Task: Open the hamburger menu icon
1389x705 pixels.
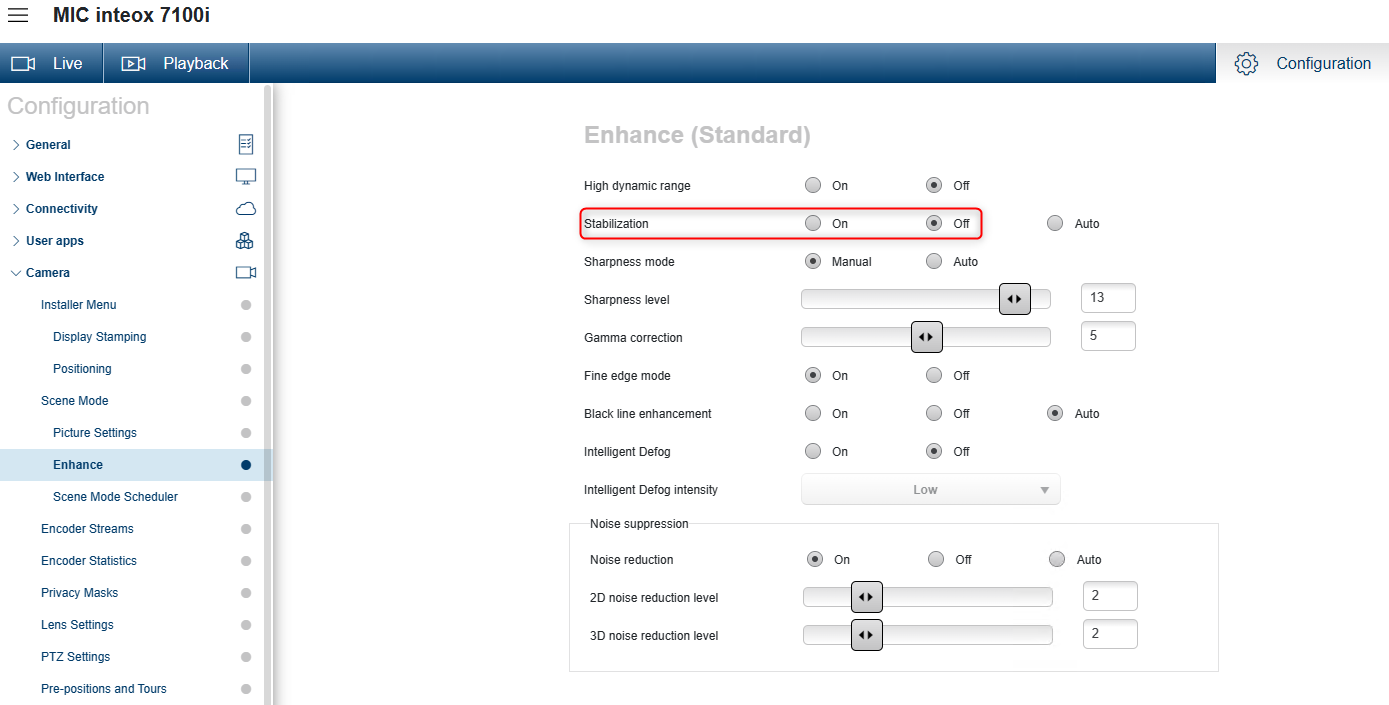Action: pos(18,15)
